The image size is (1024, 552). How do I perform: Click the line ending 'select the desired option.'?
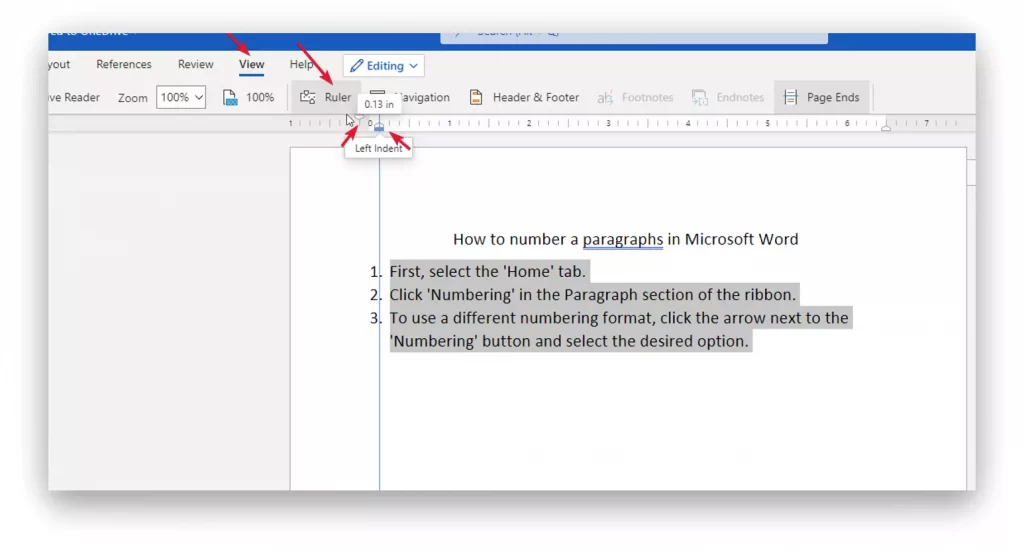pos(569,341)
